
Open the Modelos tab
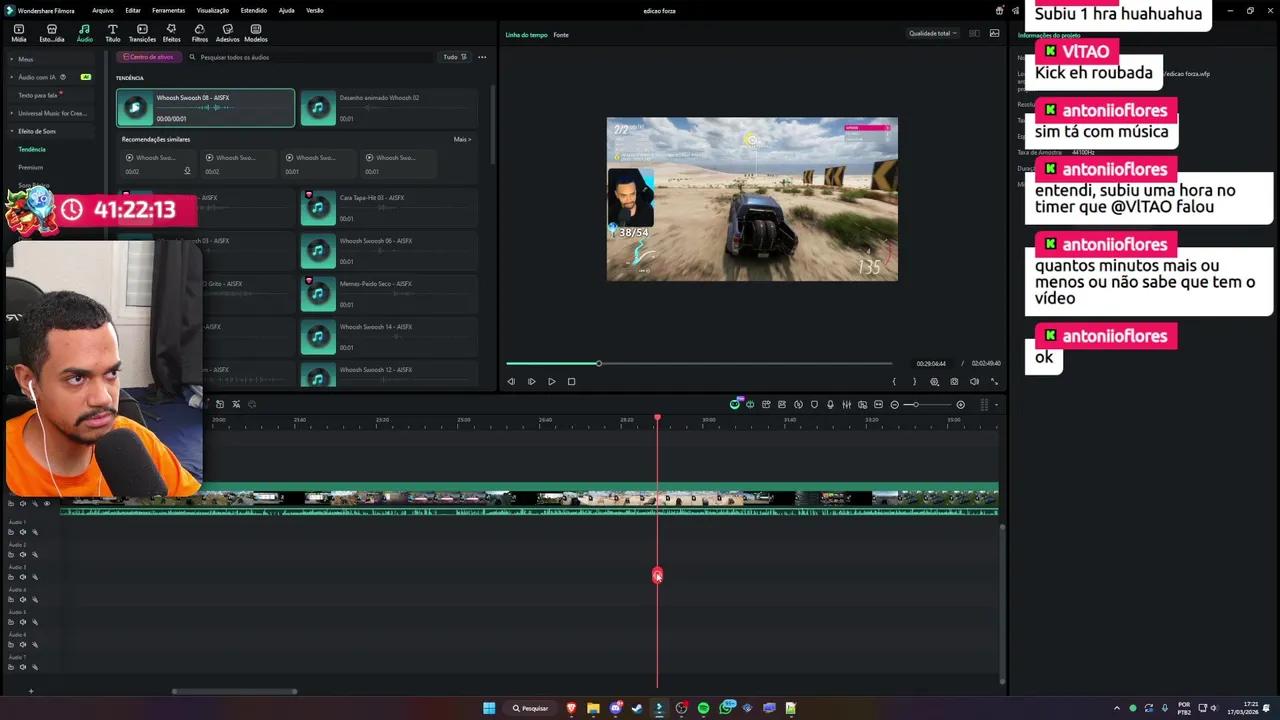[256, 33]
